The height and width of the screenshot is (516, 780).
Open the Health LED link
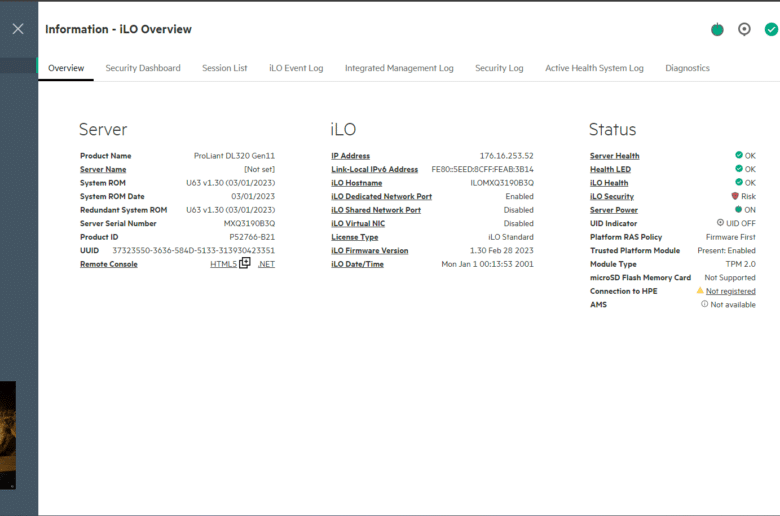coord(610,169)
